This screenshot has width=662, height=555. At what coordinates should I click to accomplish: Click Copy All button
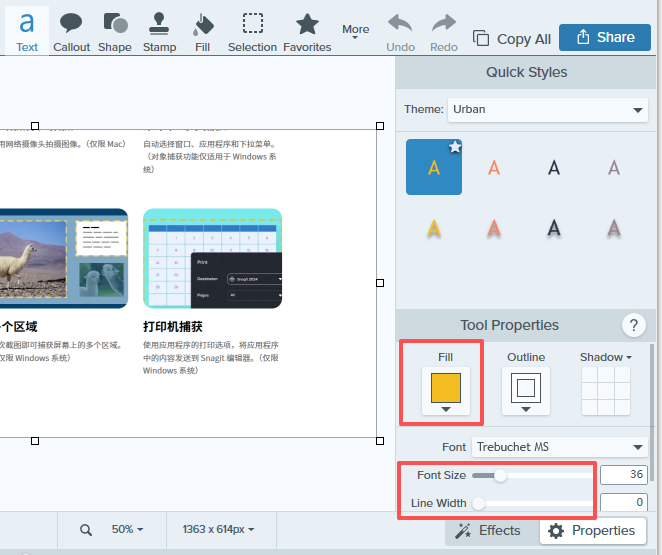click(512, 39)
